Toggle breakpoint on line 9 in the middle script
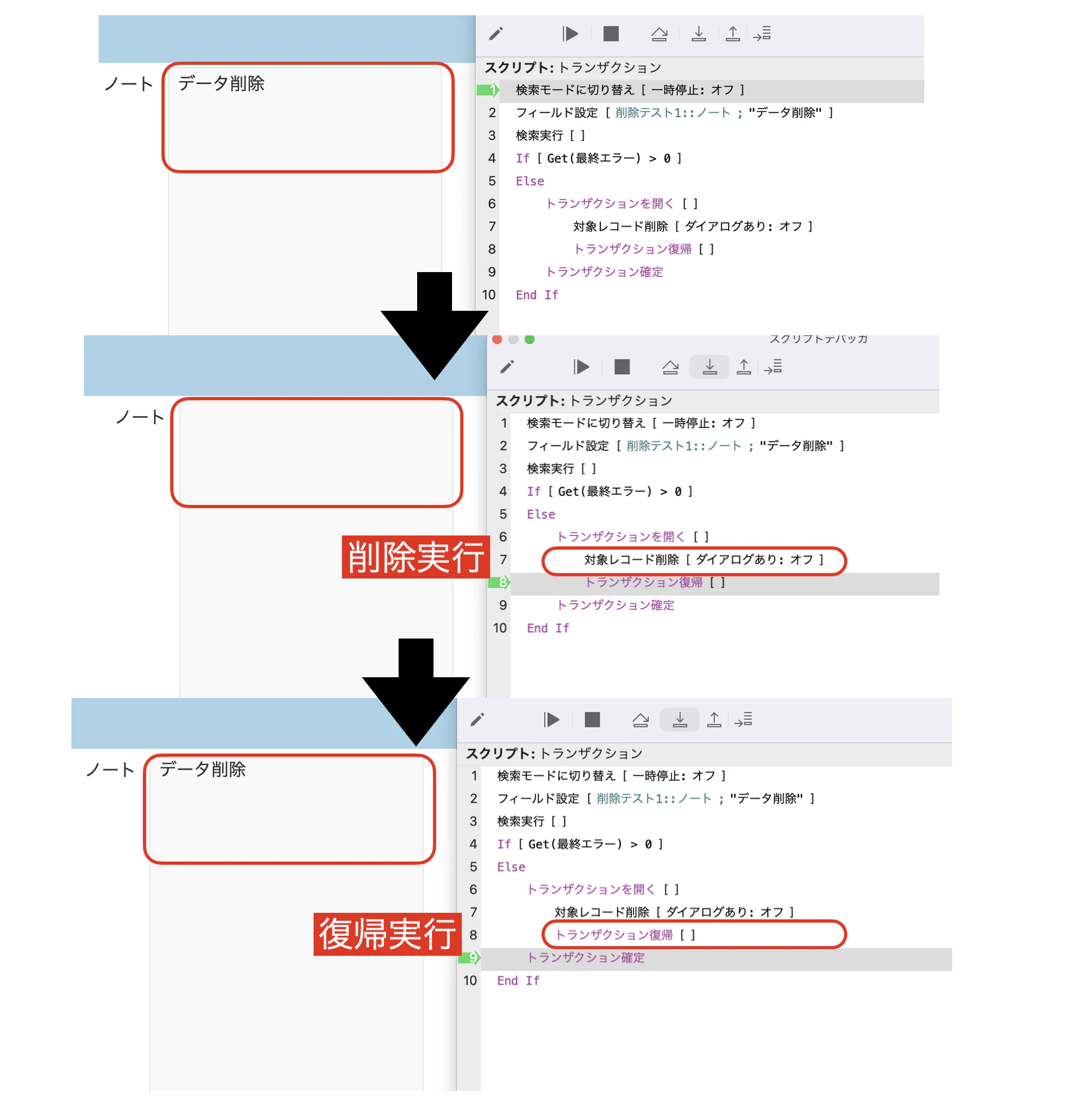The width and height of the screenshot is (1084, 1120). 502,605
